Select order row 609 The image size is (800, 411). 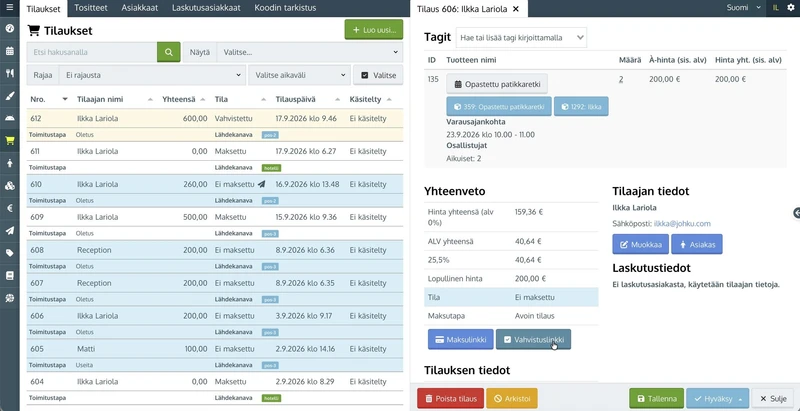pos(215,217)
